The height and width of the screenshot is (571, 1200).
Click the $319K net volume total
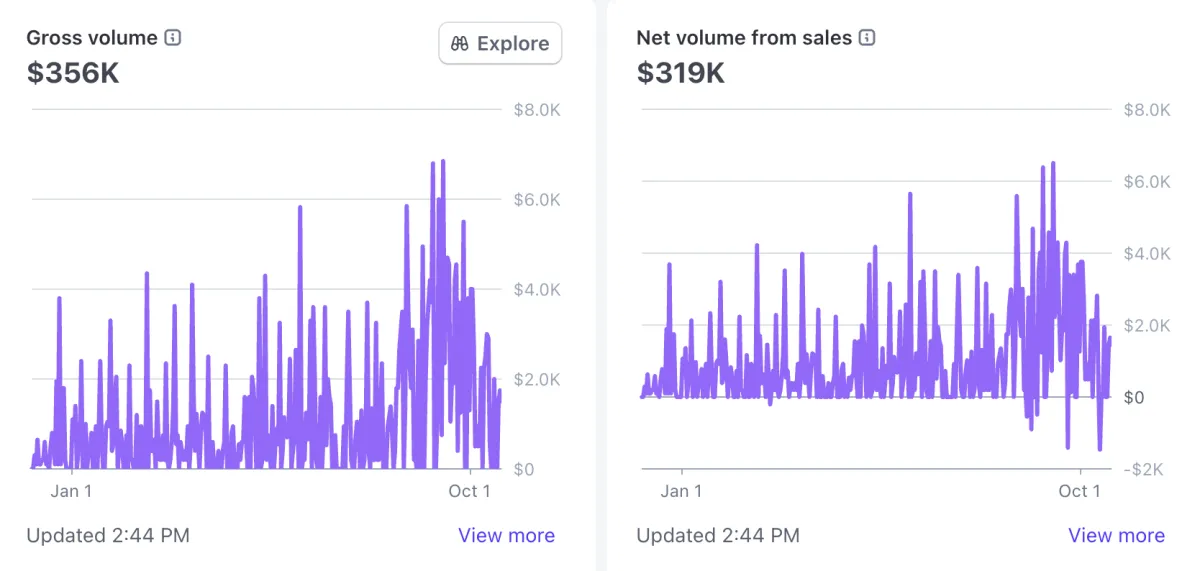coord(681,73)
